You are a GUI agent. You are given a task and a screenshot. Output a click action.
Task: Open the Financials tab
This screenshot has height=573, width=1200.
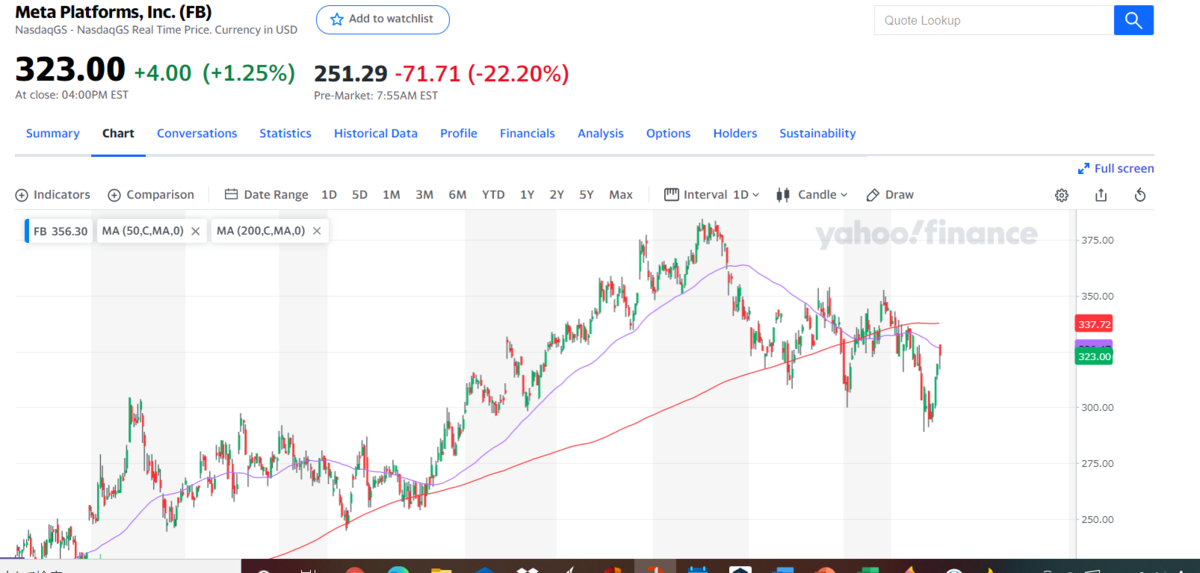527,133
